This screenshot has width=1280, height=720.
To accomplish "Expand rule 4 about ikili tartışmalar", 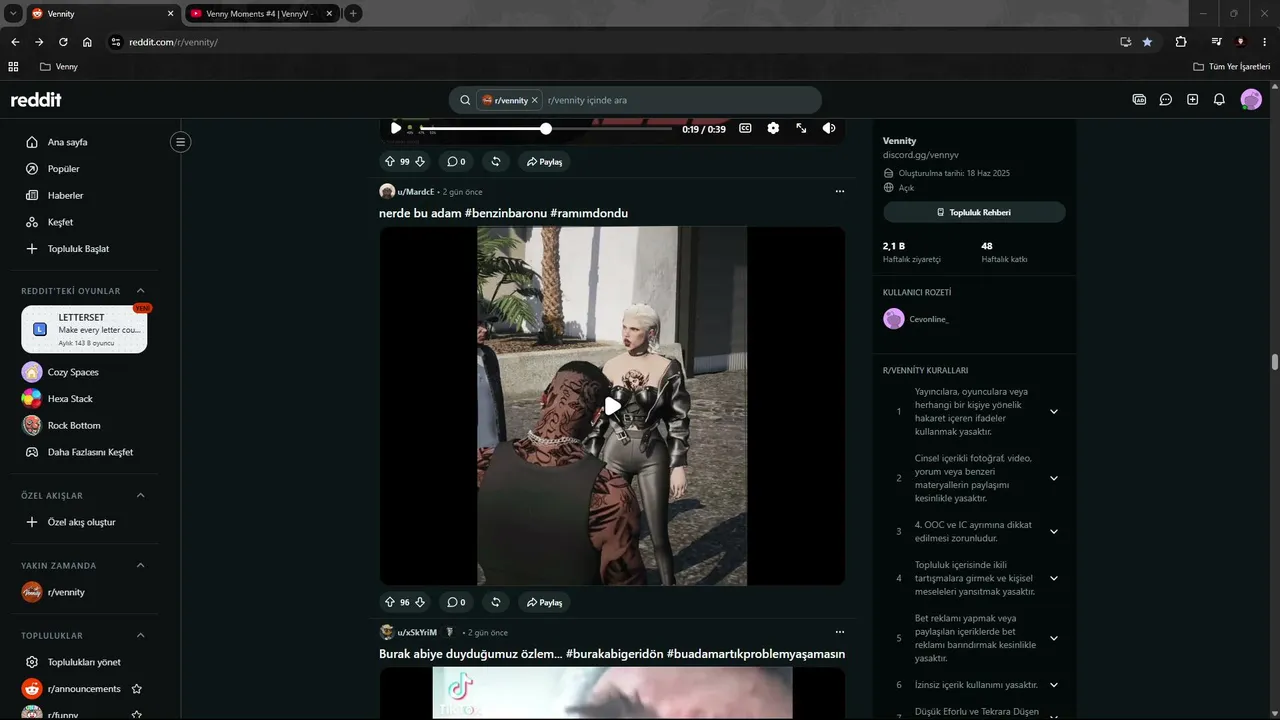I will (x=1053, y=578).
